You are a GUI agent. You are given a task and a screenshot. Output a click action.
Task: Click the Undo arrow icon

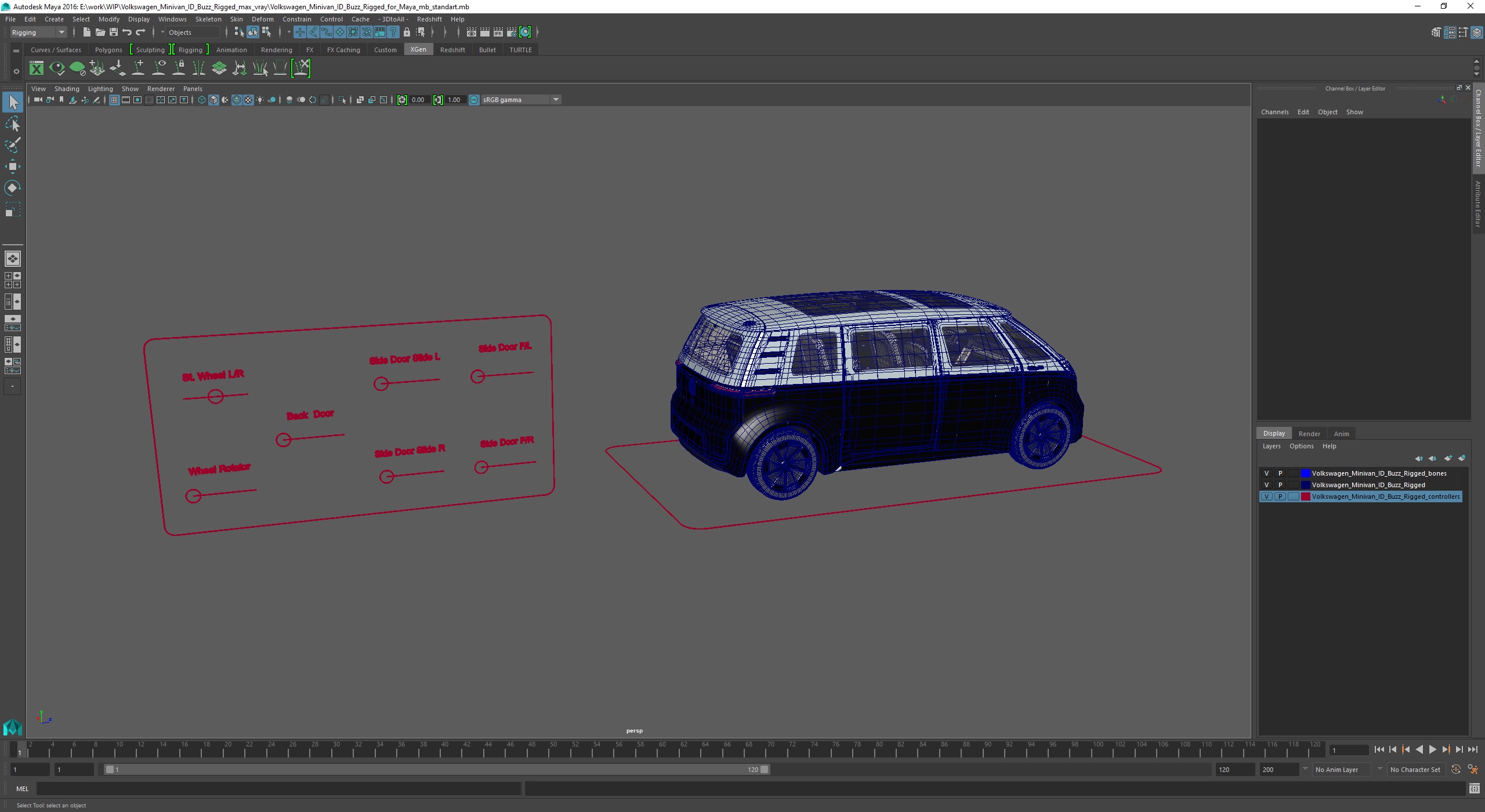coord(127,32)
